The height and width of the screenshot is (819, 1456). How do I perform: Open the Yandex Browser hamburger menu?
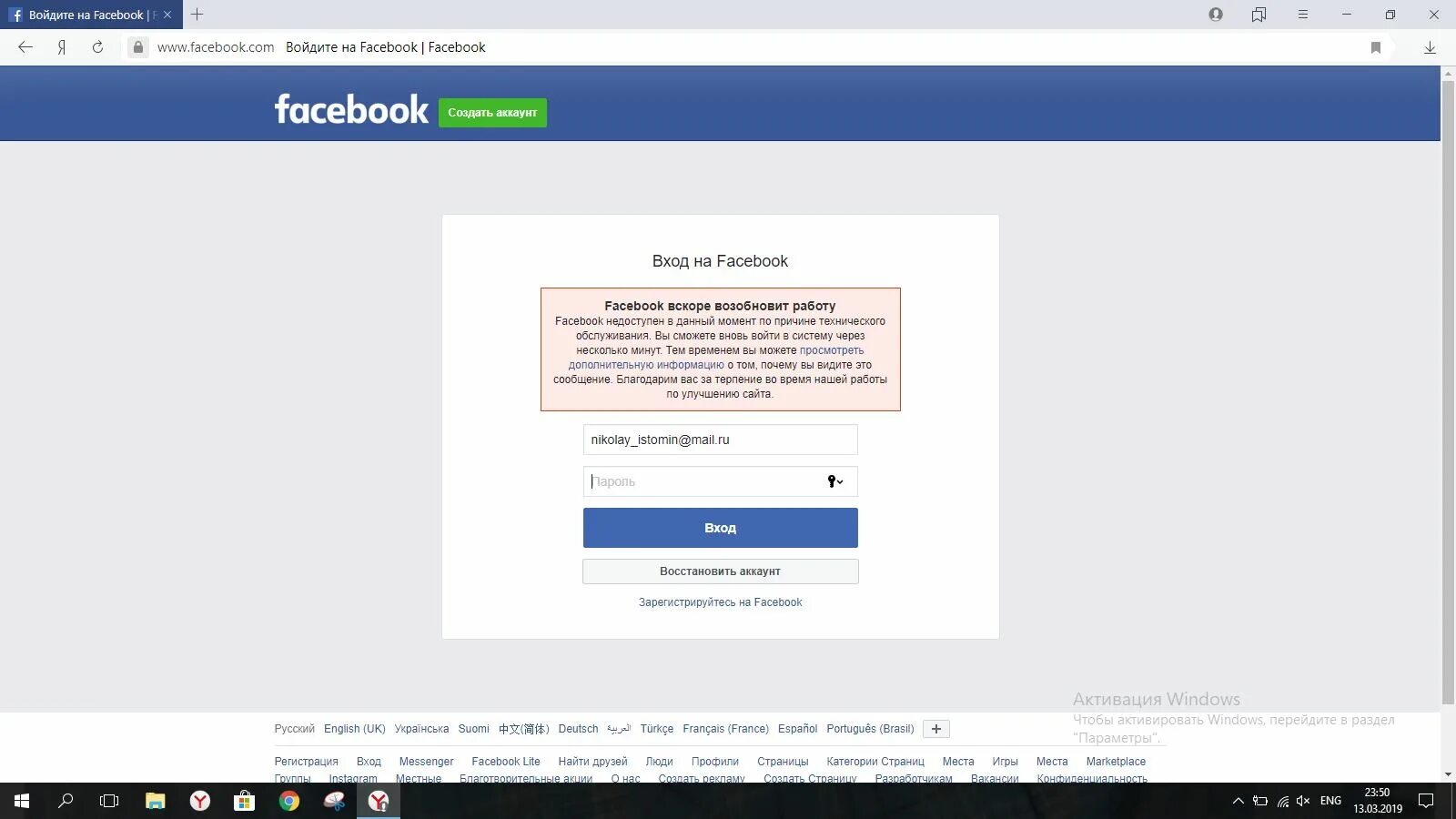[x=1303, y=15]
